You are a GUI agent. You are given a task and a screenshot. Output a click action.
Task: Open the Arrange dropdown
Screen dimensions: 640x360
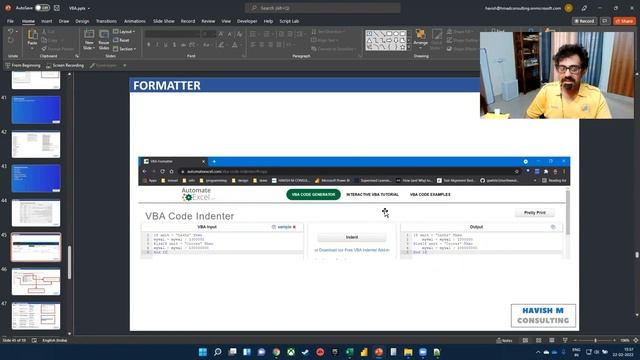pos(420,40)
